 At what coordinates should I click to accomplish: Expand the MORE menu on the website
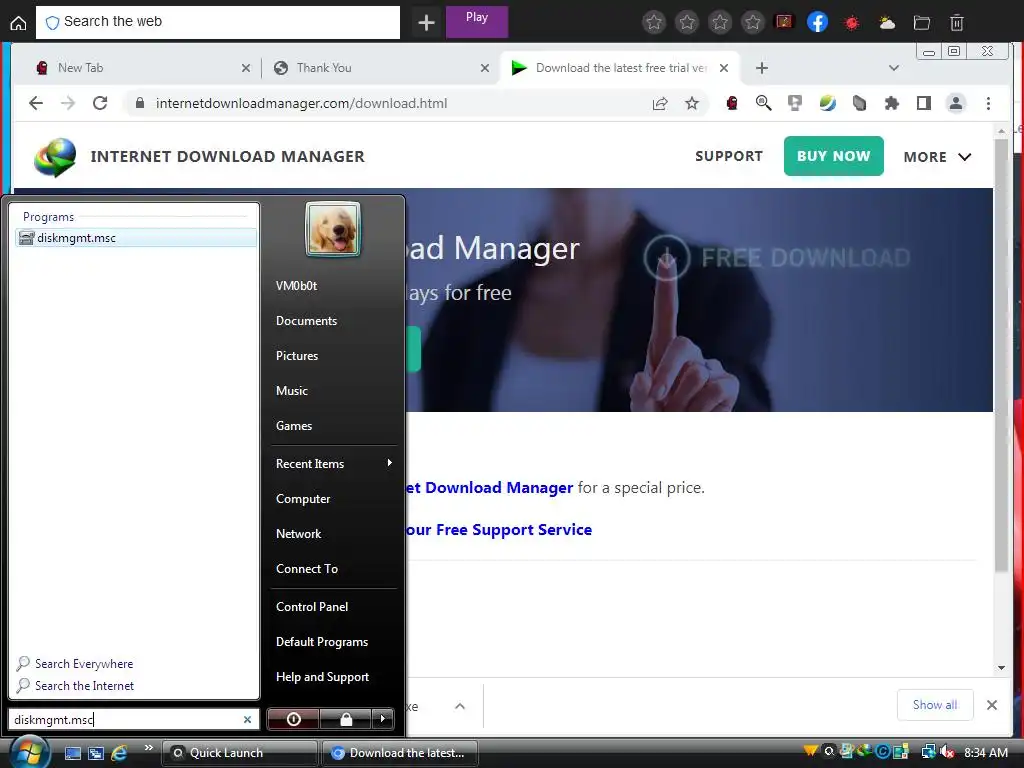point(937,157)
